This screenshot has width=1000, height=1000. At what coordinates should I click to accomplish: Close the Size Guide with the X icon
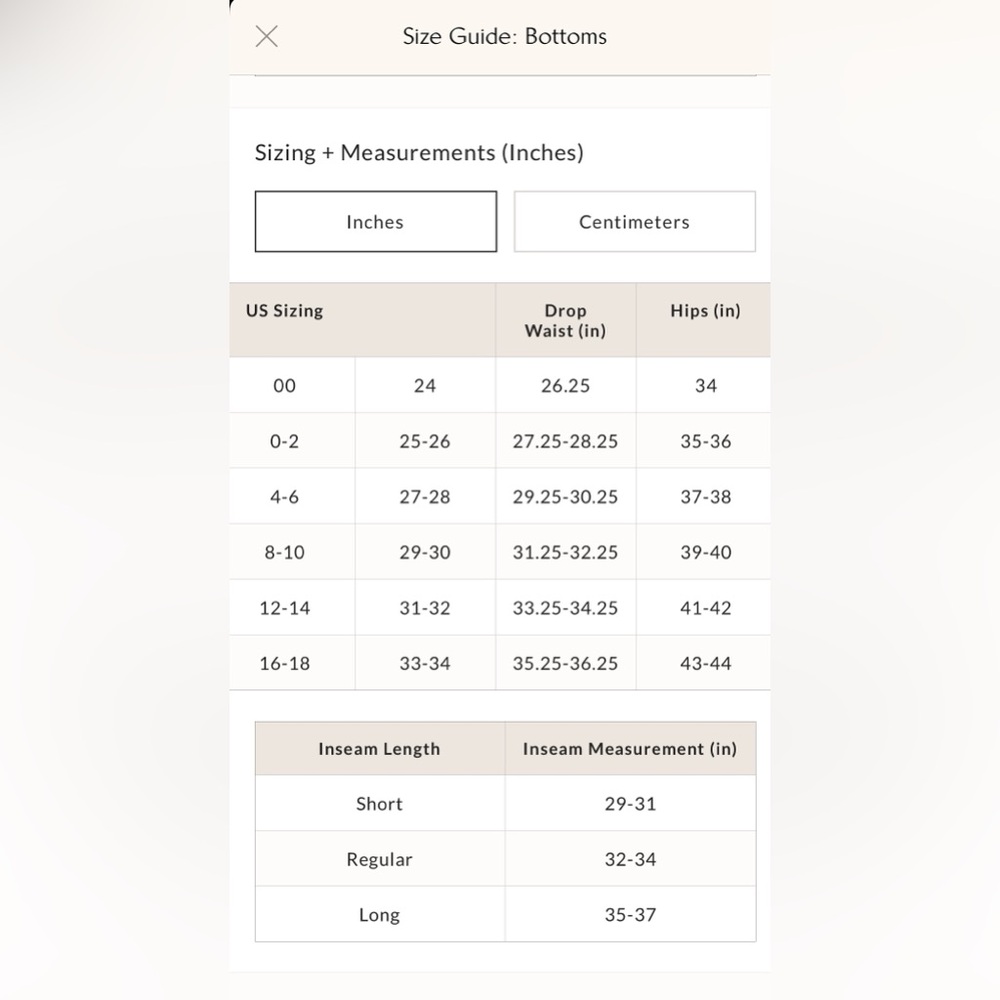(x=267, y=36)
